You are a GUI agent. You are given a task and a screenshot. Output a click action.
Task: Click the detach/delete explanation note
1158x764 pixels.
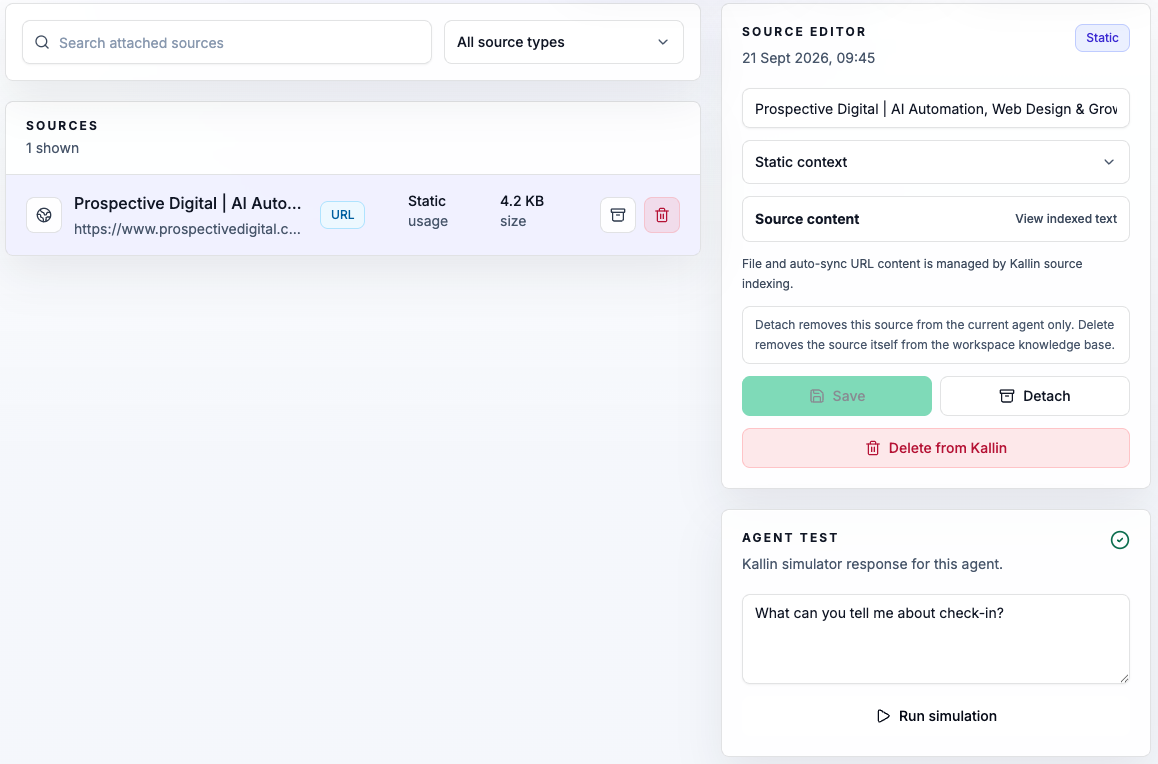coord(936,334)
